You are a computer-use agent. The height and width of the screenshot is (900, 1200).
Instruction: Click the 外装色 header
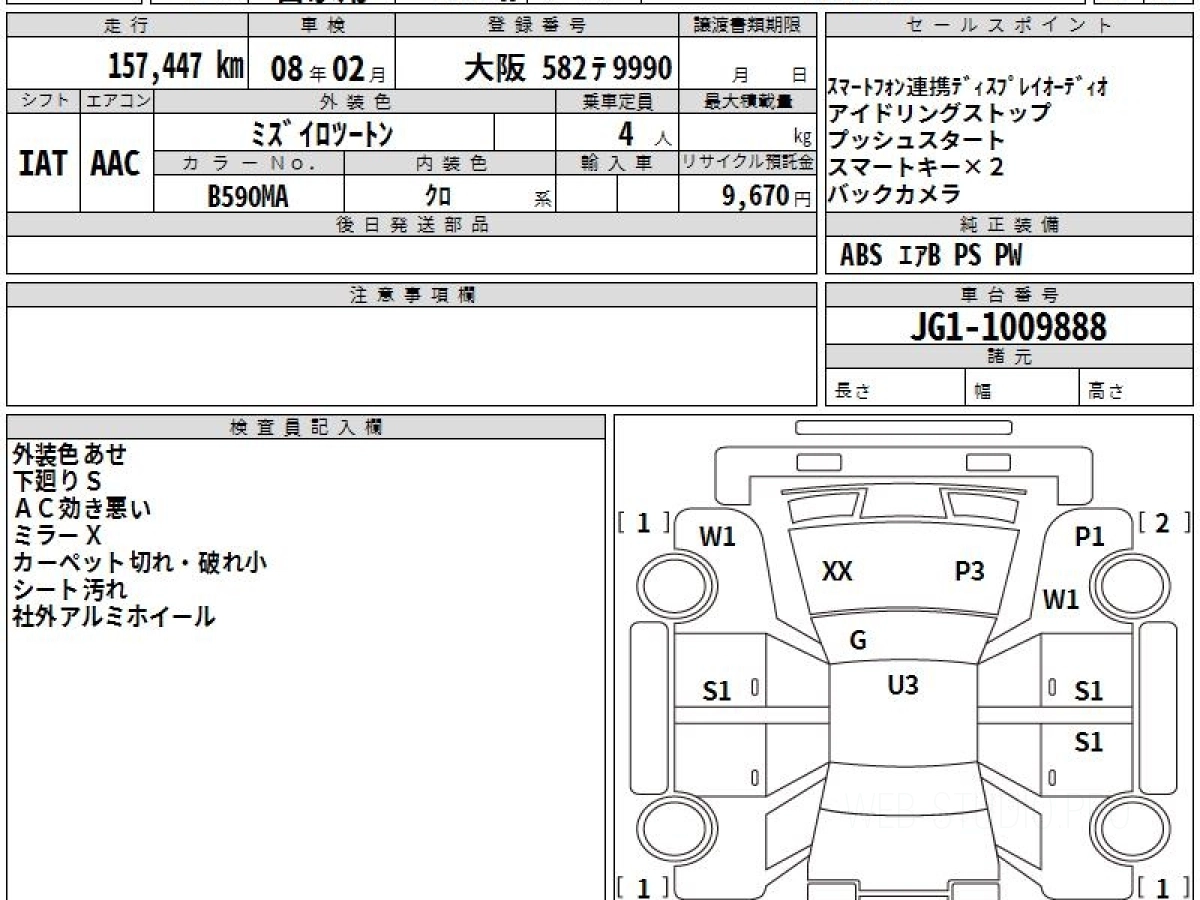pyautogui.click(x=355, y=101)
